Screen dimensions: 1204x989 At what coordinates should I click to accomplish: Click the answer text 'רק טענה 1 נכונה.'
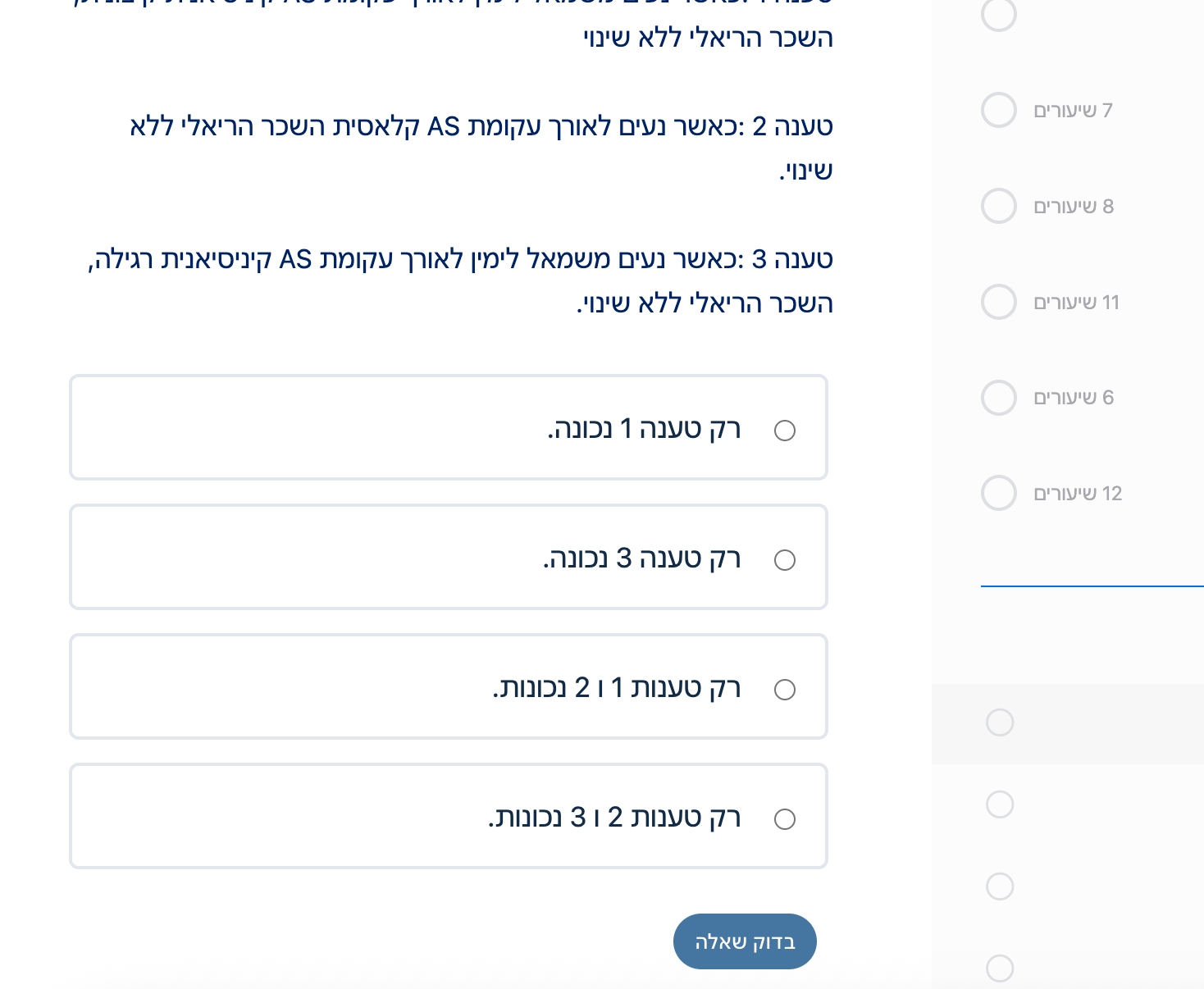click(644, 429)
